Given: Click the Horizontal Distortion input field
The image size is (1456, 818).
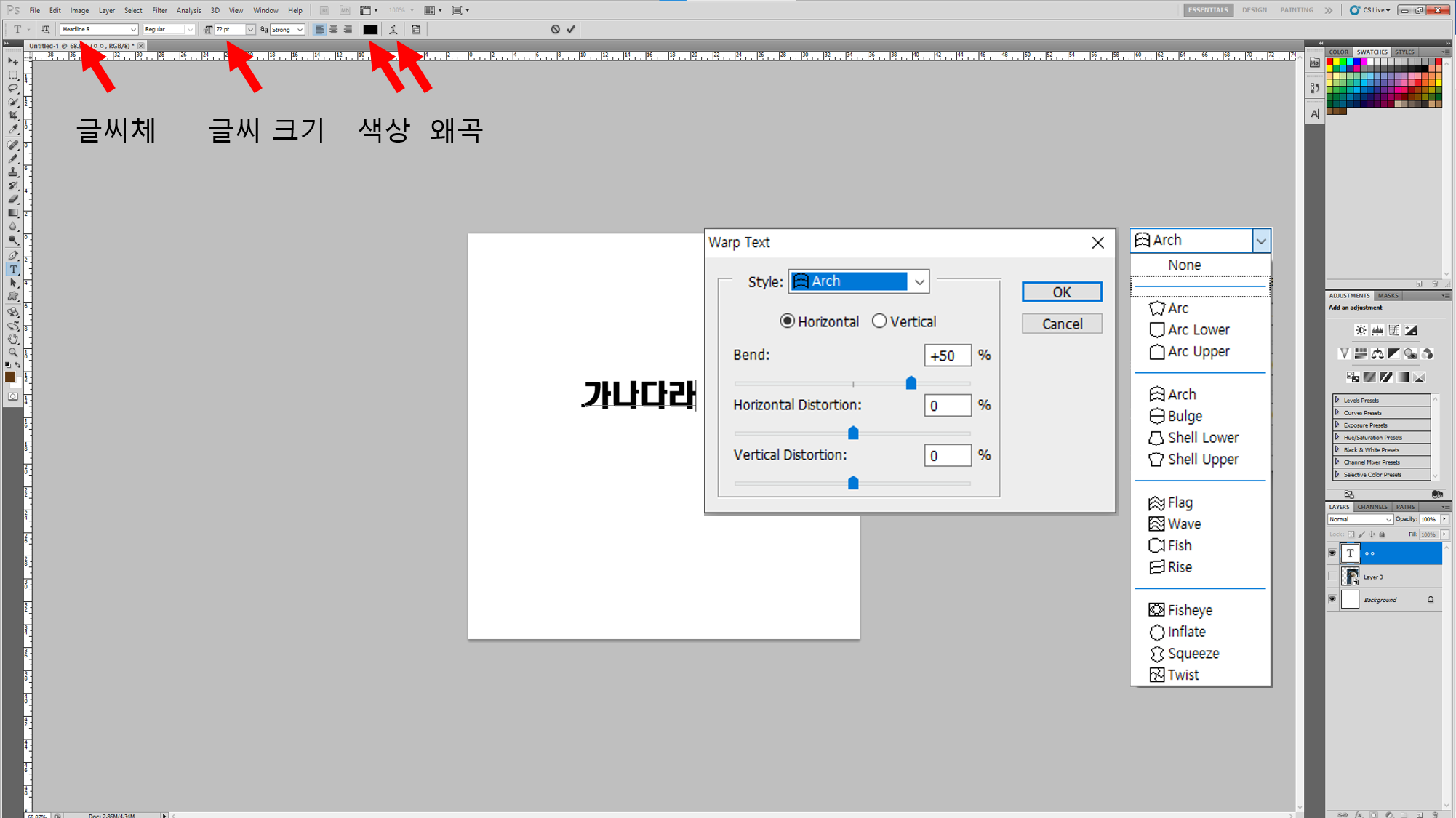Looking at the screenshot, I should tap(947, 406).
